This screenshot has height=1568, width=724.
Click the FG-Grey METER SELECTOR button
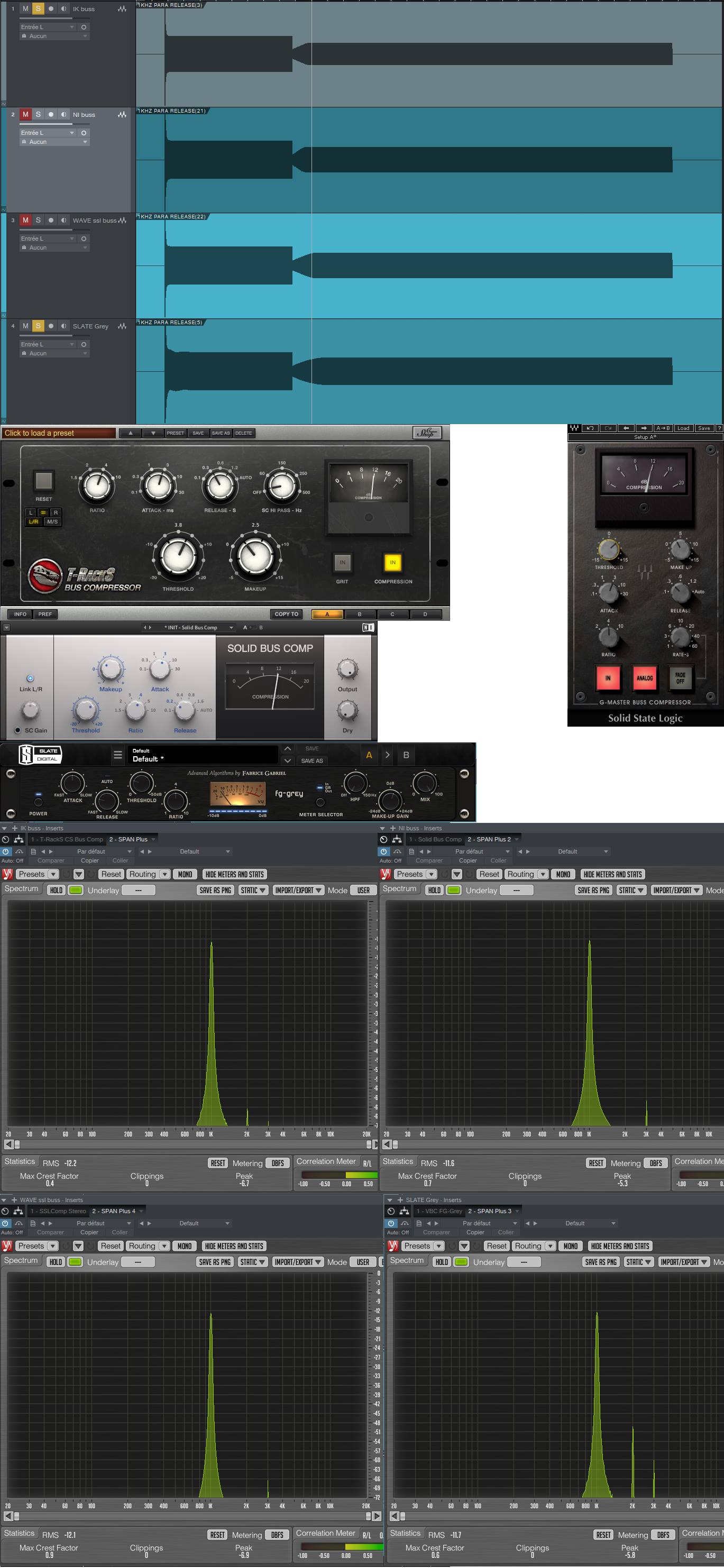(320, 803)
